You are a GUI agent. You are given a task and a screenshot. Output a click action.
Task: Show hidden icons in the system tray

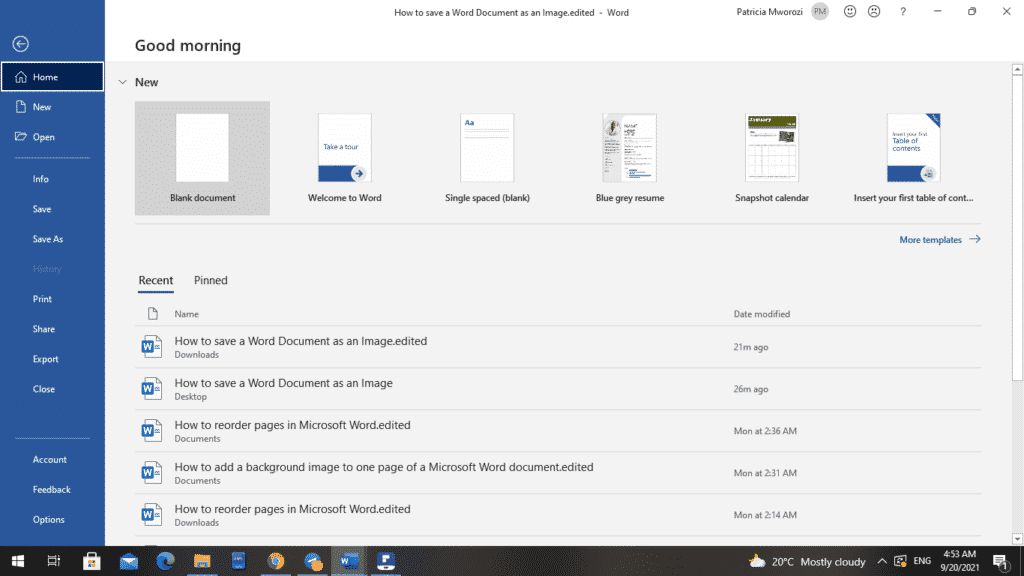[x=882, y=561]
